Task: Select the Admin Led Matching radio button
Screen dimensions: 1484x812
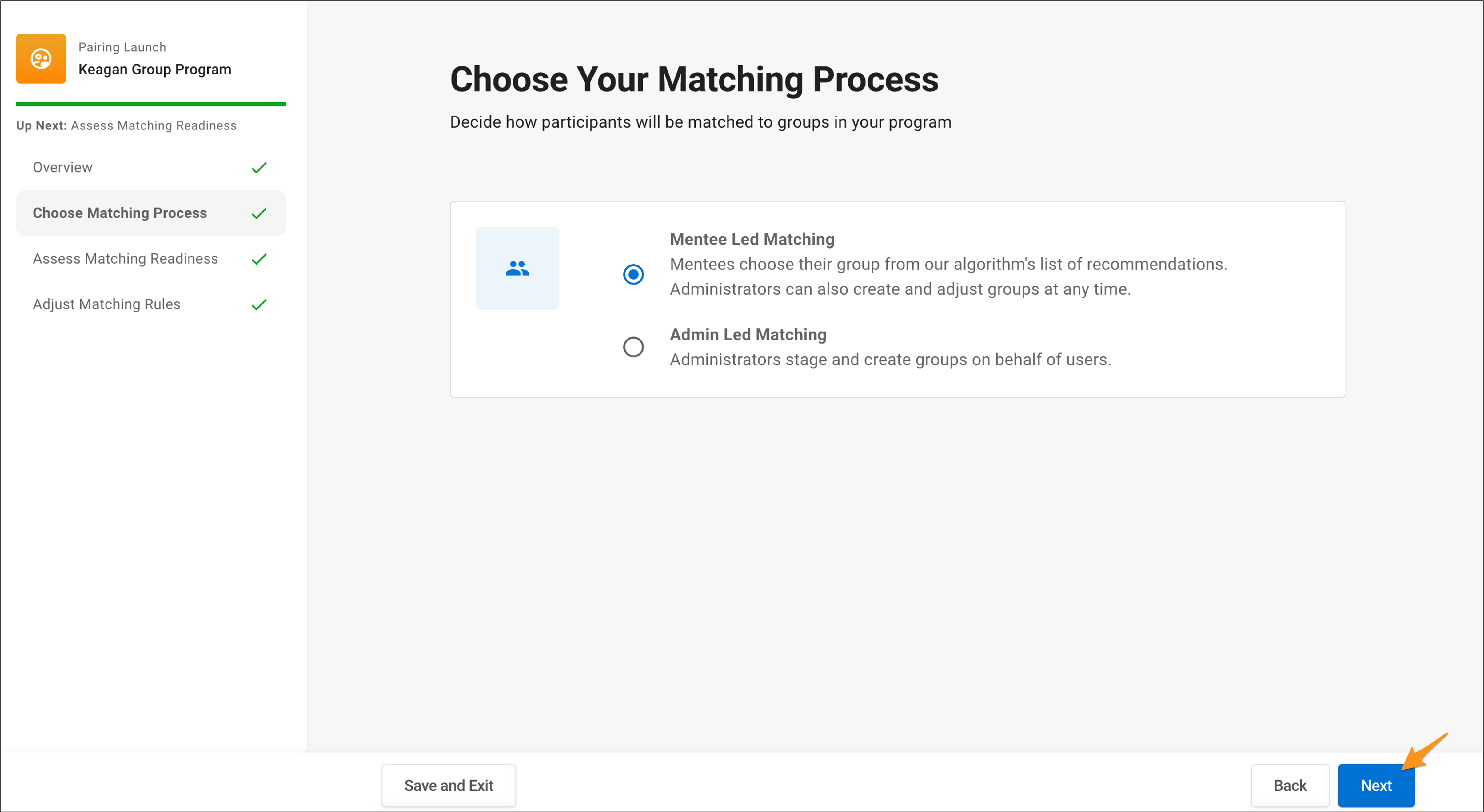Action: [633, 347]
